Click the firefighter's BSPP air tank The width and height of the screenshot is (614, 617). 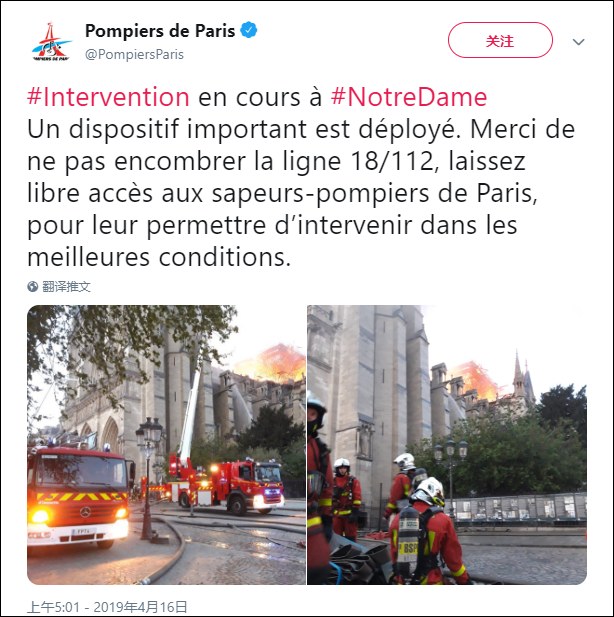coord(407,539)
